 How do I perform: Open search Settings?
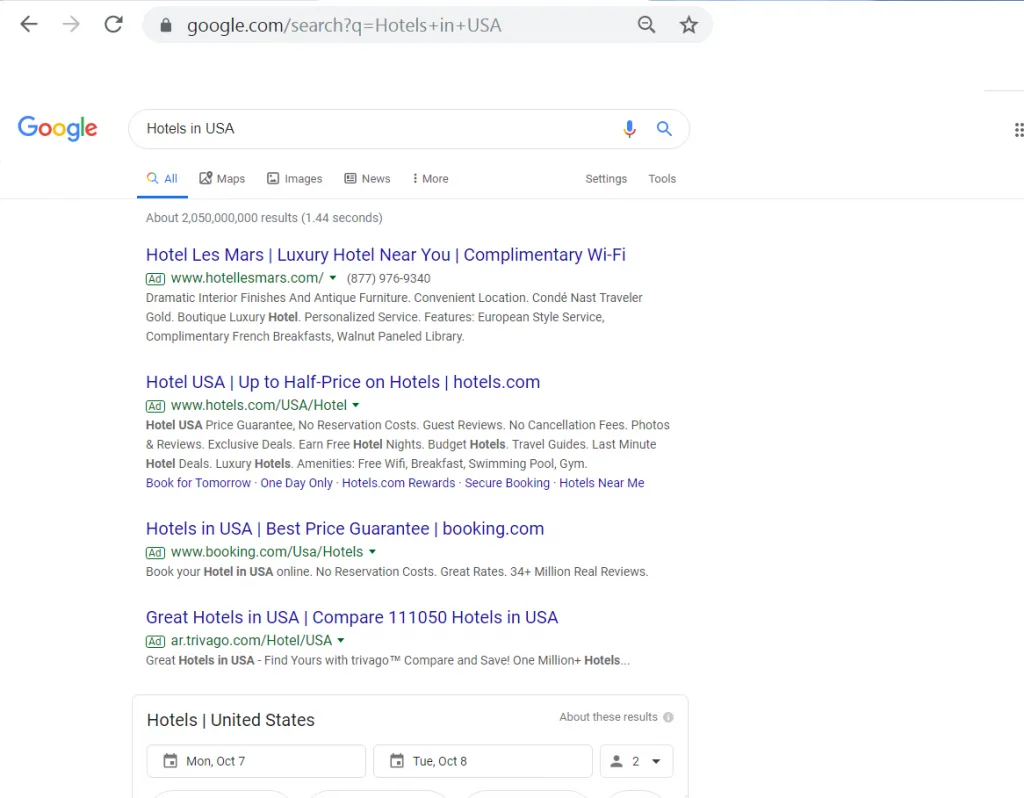pyautogui.click(x=605, y=179)
